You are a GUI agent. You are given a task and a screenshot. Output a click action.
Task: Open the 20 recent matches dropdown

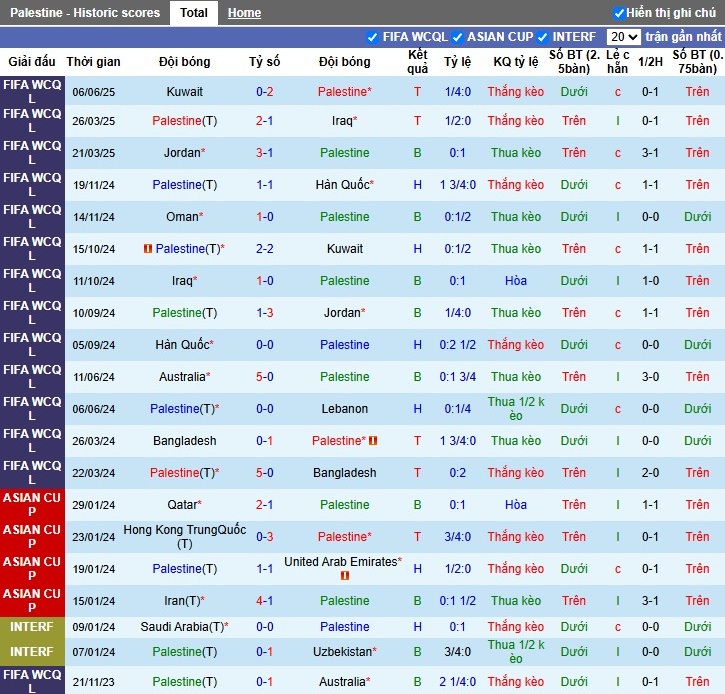[x=623, y=37]
